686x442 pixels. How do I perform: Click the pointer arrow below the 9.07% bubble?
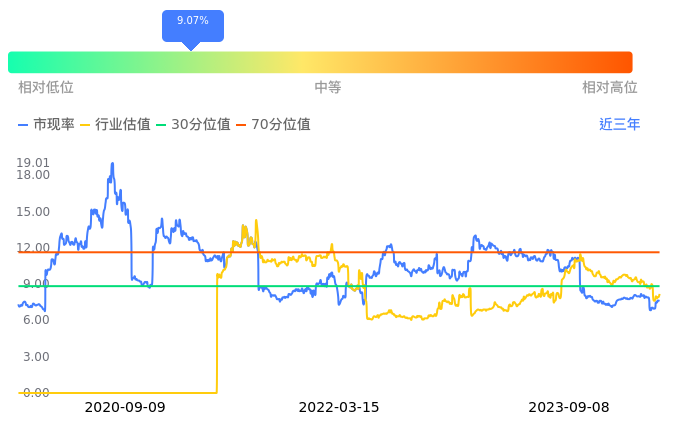[191, 46]
